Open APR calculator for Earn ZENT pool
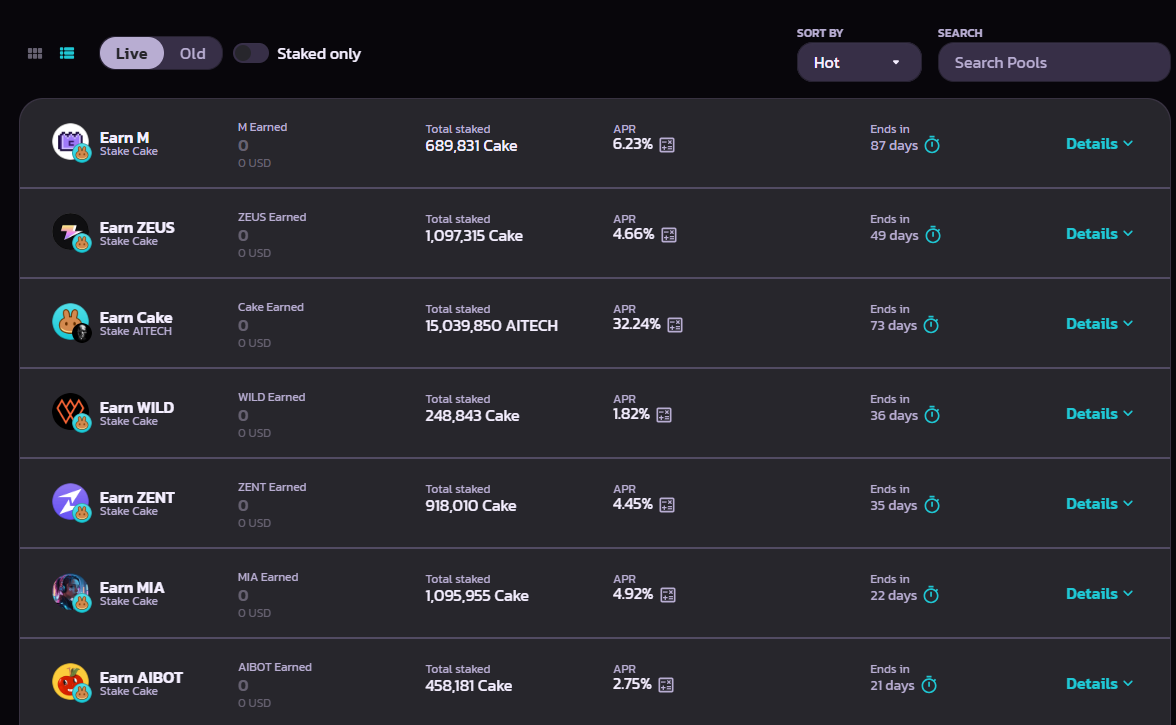 coord(667,505)
